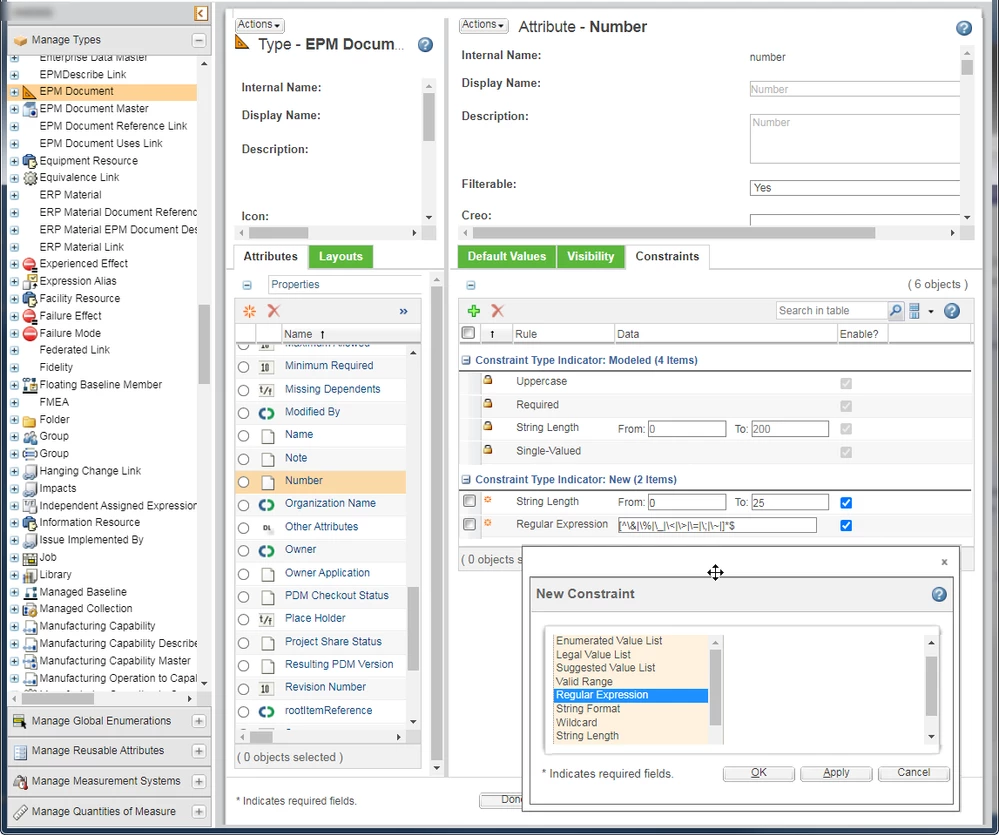The image size is (999, 835).
Task: Click the Manage Measurement Systems icon
Action: point(20,781)
